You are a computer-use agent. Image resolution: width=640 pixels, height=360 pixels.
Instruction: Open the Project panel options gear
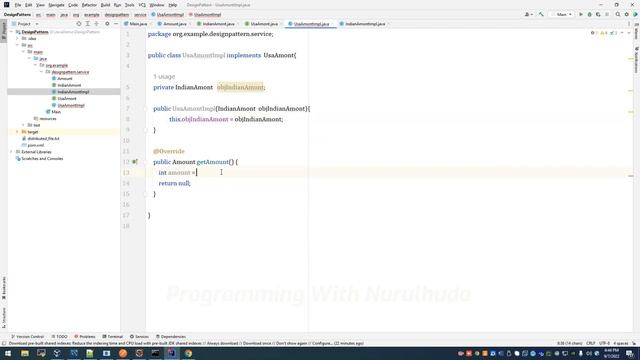pyautogui.click(x=107, y=24)
